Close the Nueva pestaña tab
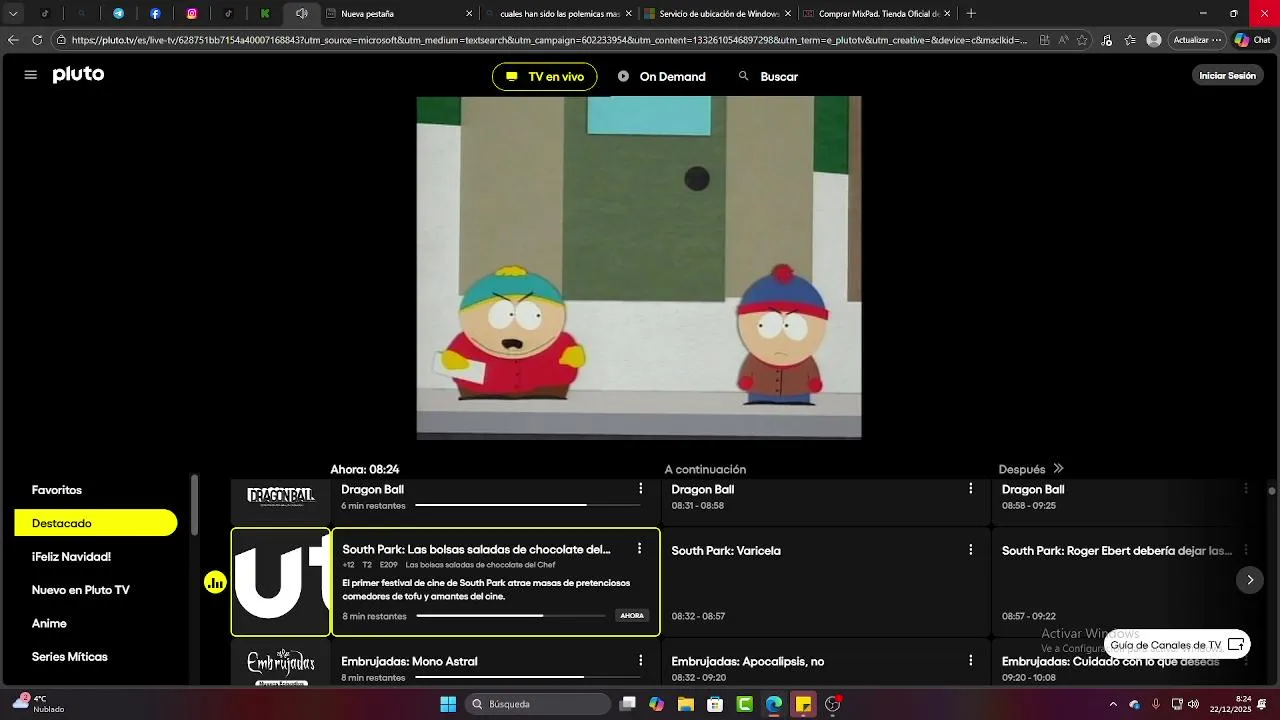 469,14
